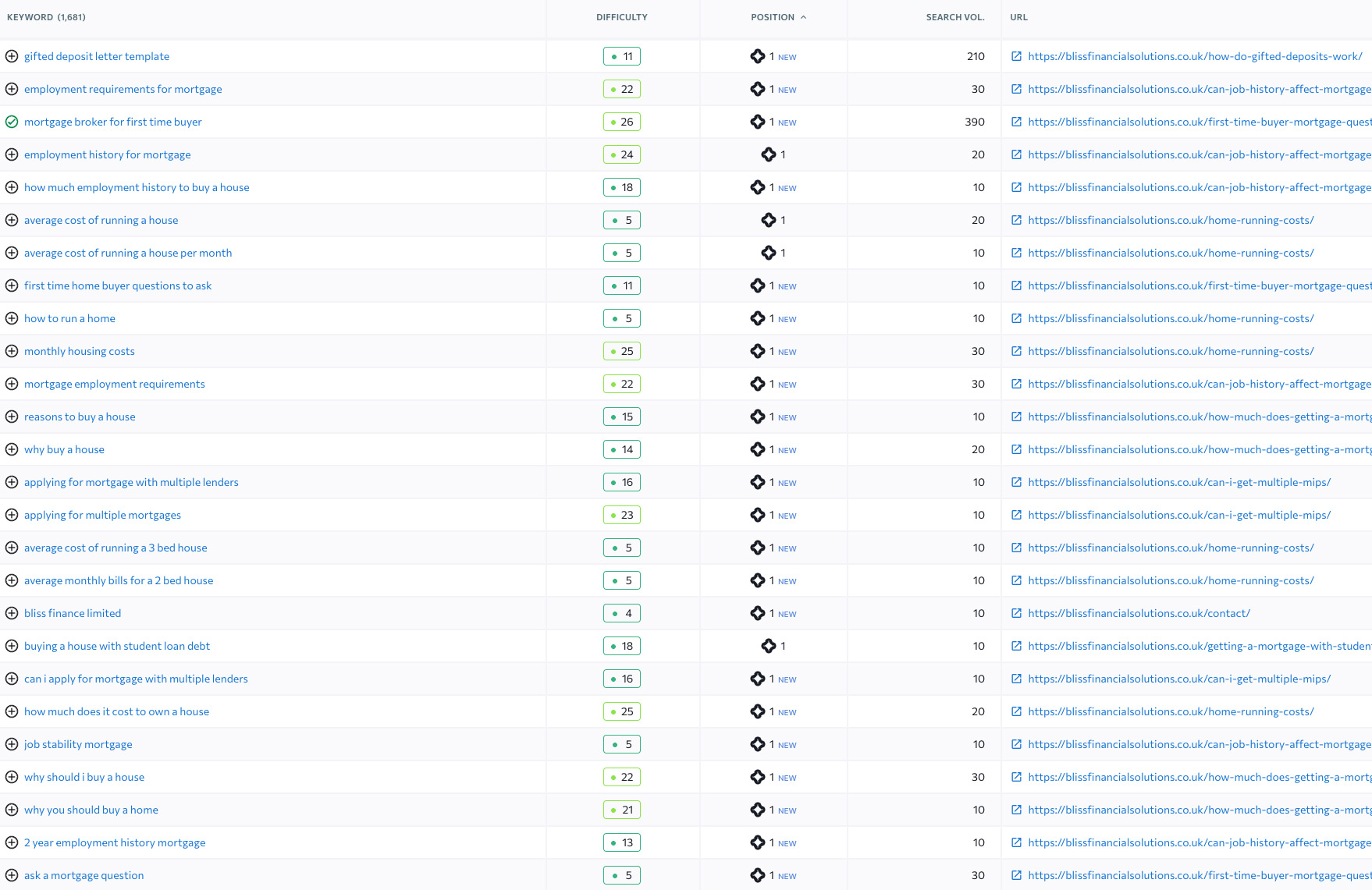Click plus icon beside 'bliss finance limited'
Screen dimensions: 1372x890
pos(12,613)
